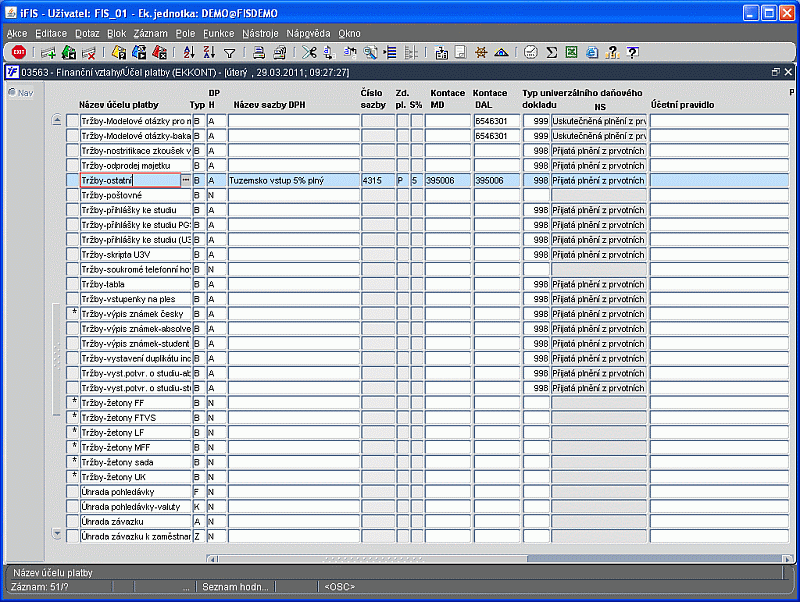Click the Sigma sum icon

[552, 52]
